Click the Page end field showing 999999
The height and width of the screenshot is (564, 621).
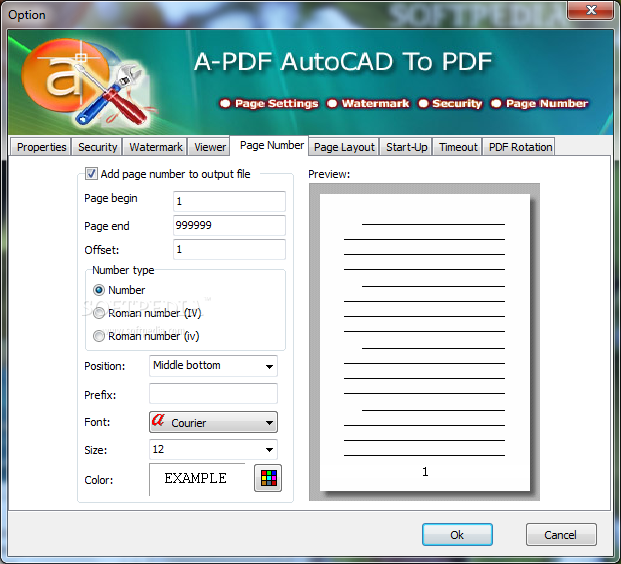tap(229, 225)
